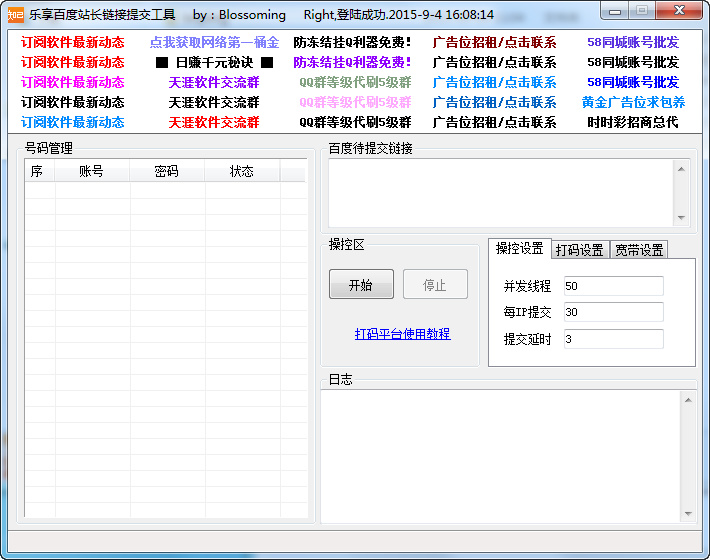
Task: Click the up arrow of the 日志 scrollbar
Action: [688, 399]
